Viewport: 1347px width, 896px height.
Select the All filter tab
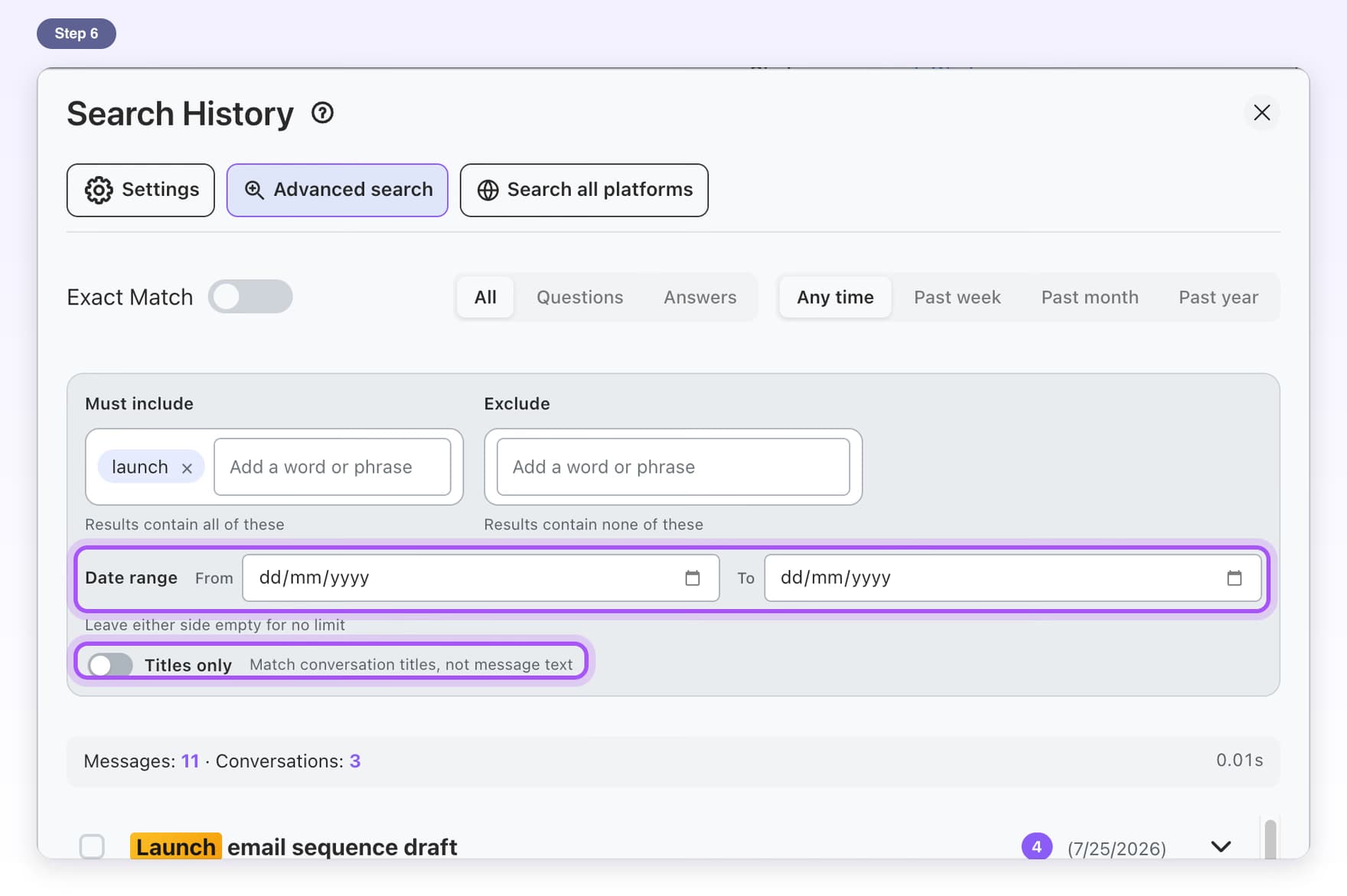(485, 297)
